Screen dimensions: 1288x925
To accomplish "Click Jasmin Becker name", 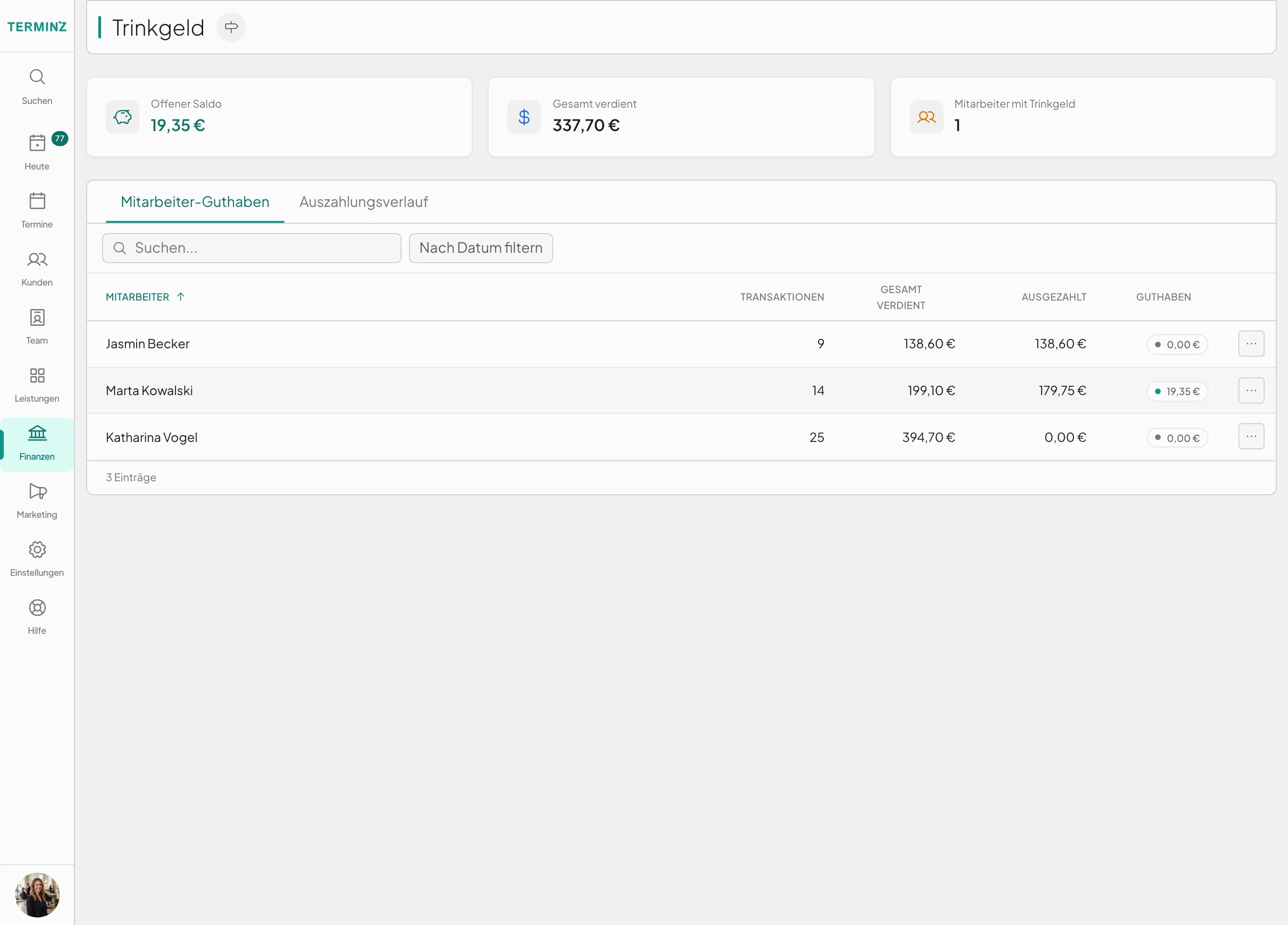I will click(147, 344).
